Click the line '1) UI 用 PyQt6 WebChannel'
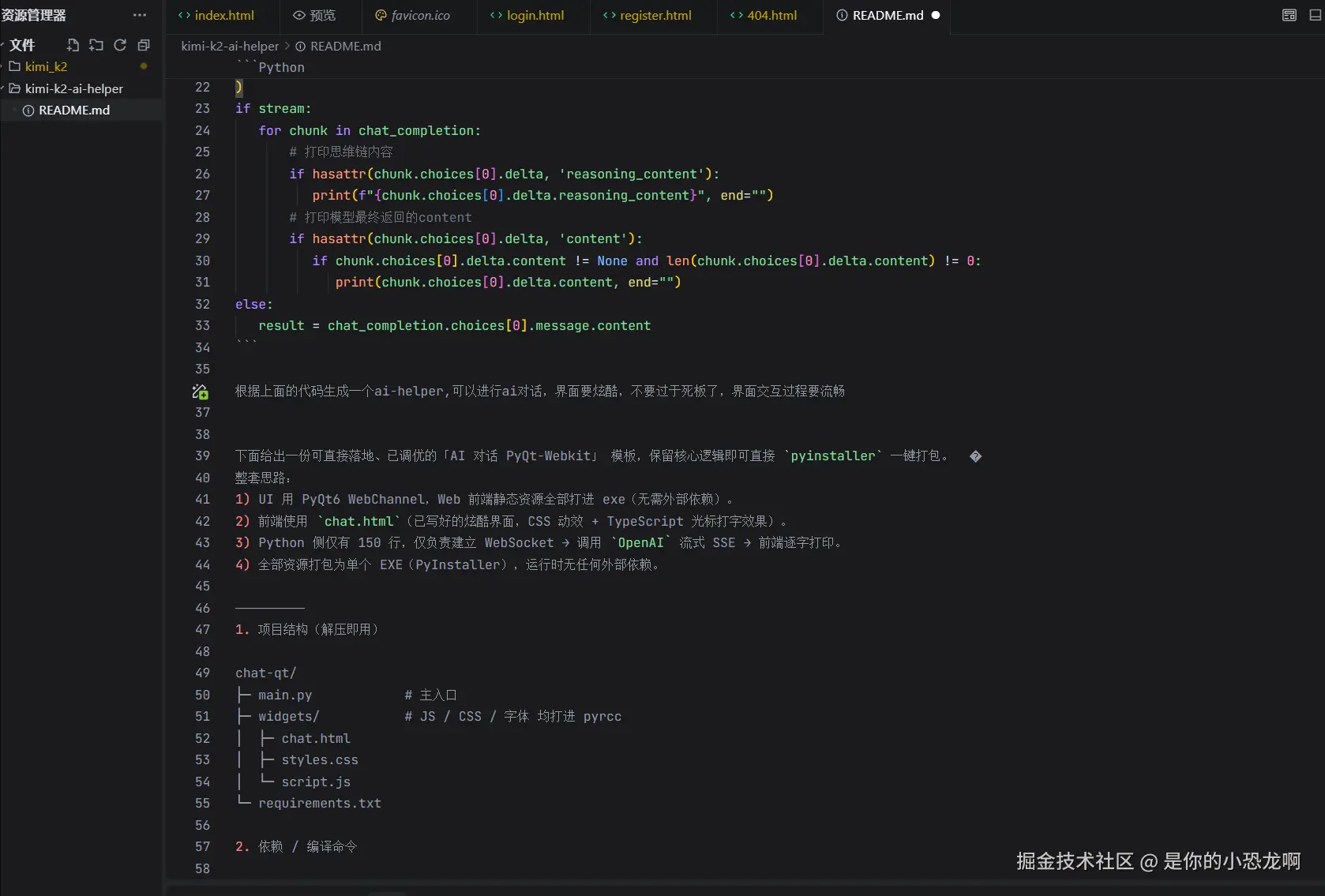 [x=485, y=500]
